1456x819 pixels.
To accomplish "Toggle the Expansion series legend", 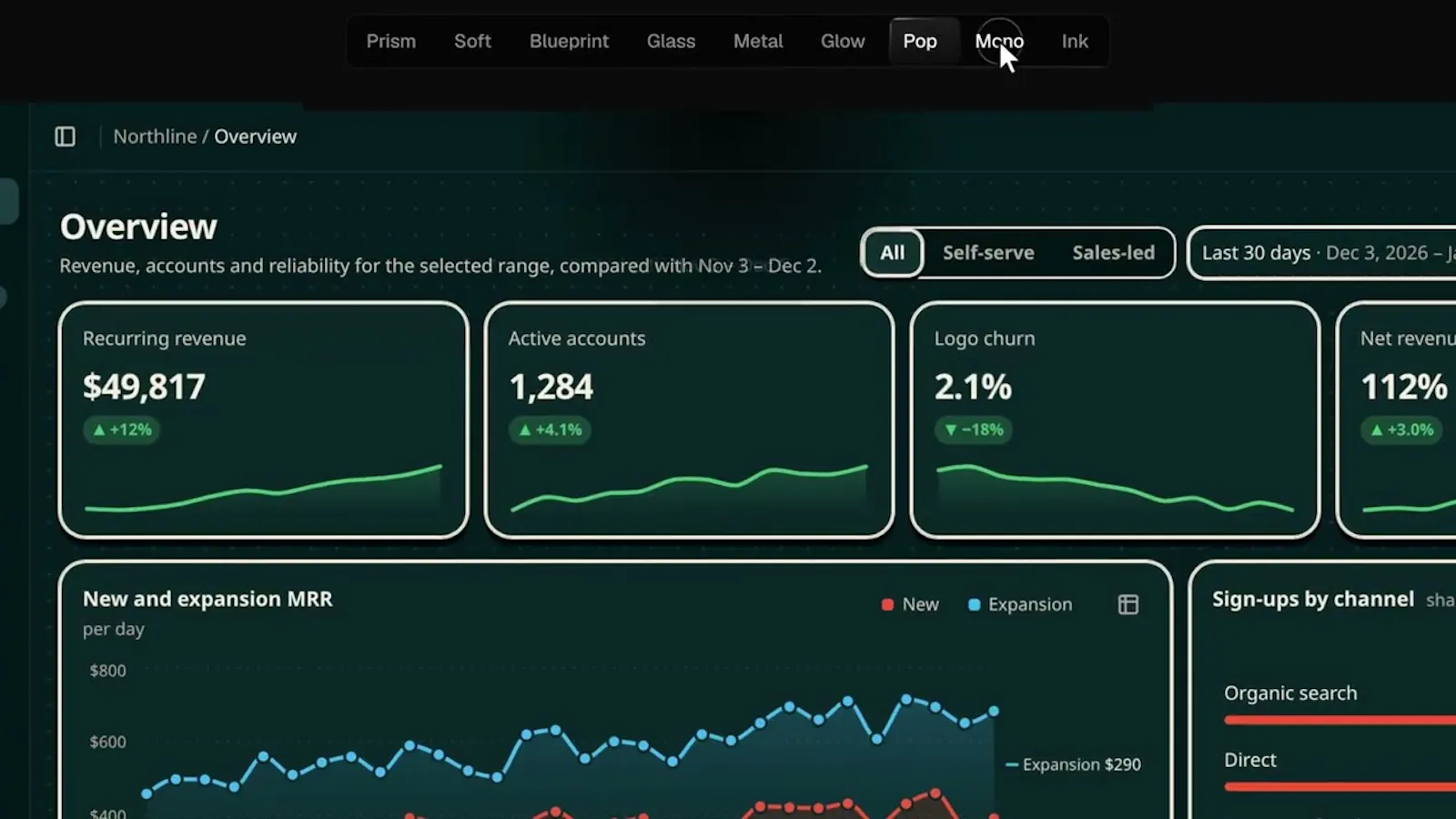I will (1020, 604).
